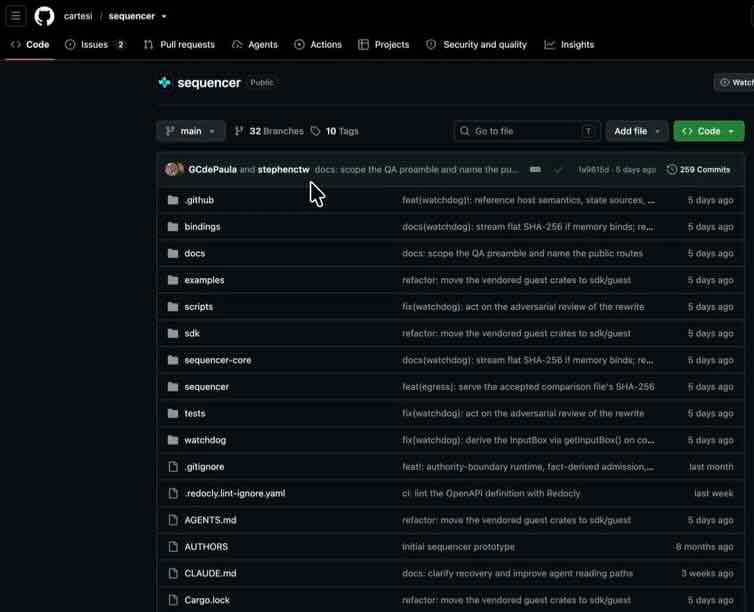The height and width of the screenshot is (612, 754).
Task: Click the folder icon beside bindings
Action: 173,227
